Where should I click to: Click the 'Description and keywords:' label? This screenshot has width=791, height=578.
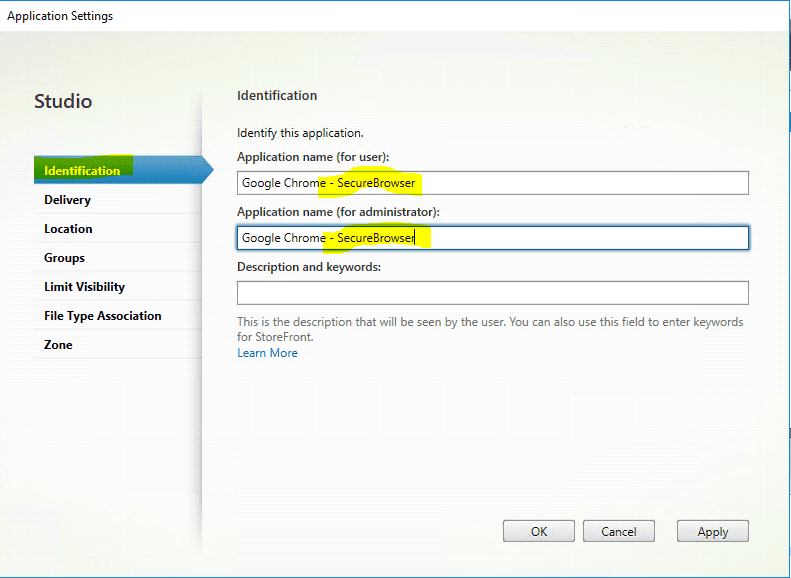click(x=309, y=267)
